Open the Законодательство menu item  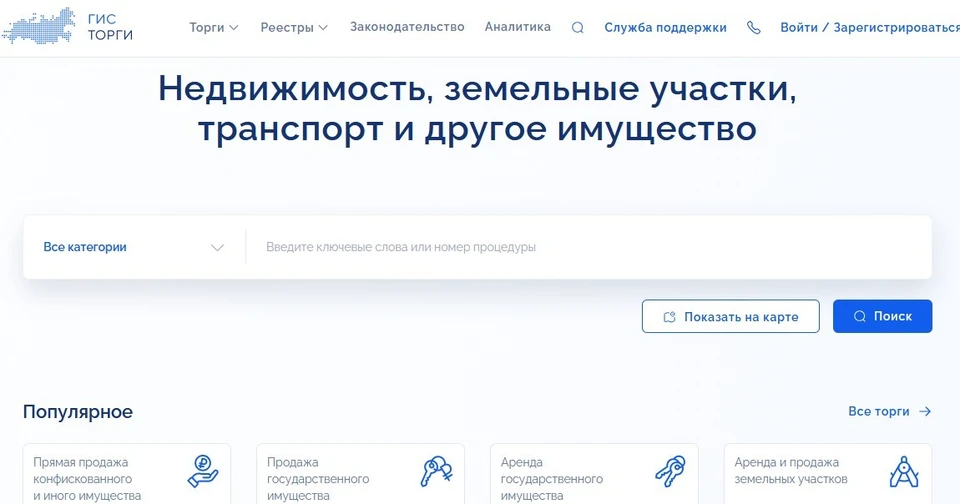pos(407,27)
